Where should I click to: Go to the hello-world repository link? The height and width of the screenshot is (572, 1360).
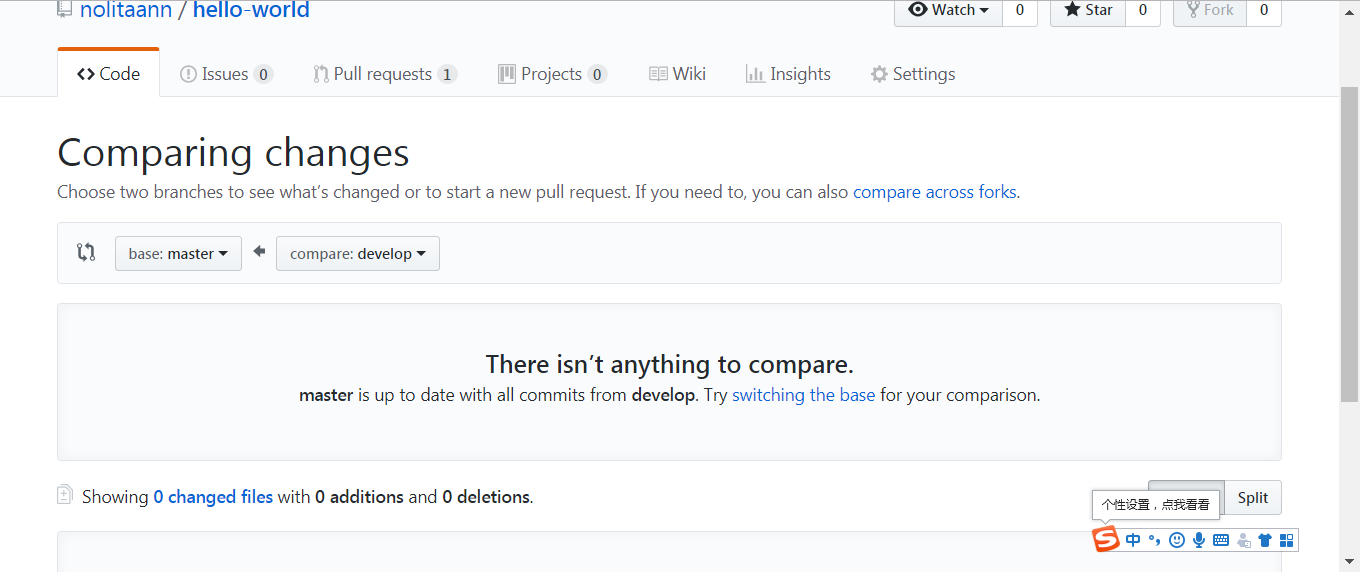coord(251,10)
